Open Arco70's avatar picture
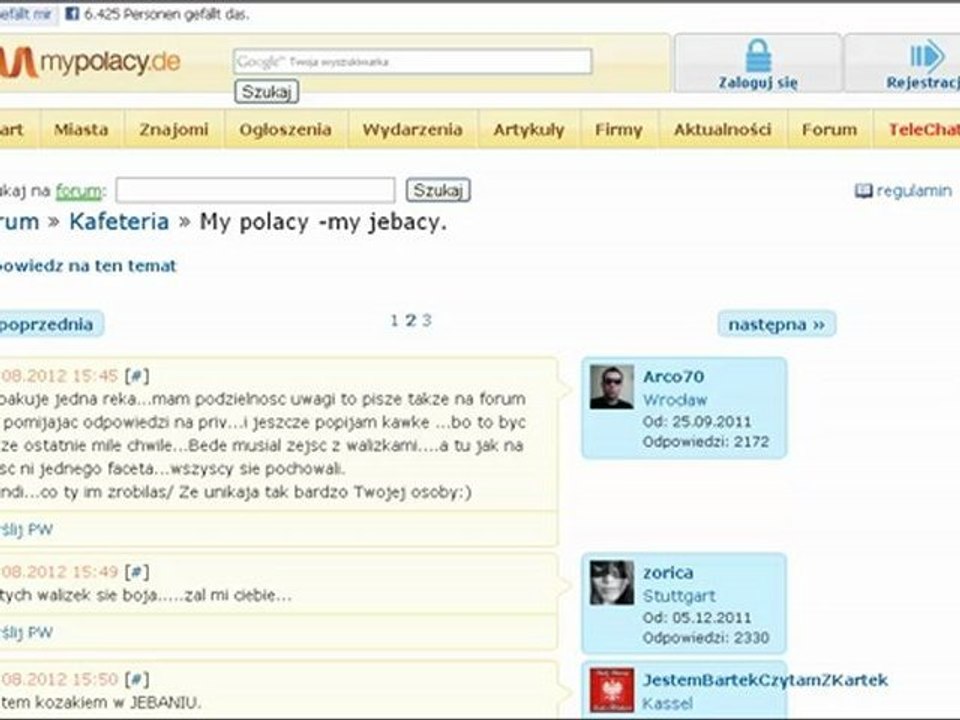Screen dimensions: 960x720 [612, 387]
